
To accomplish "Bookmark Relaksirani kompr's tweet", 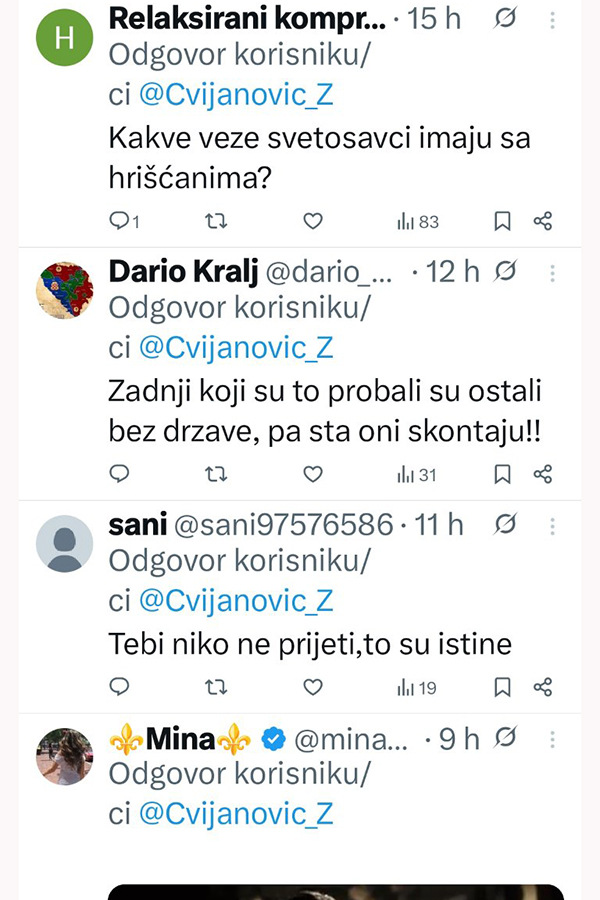I will (x=503, y=221).
